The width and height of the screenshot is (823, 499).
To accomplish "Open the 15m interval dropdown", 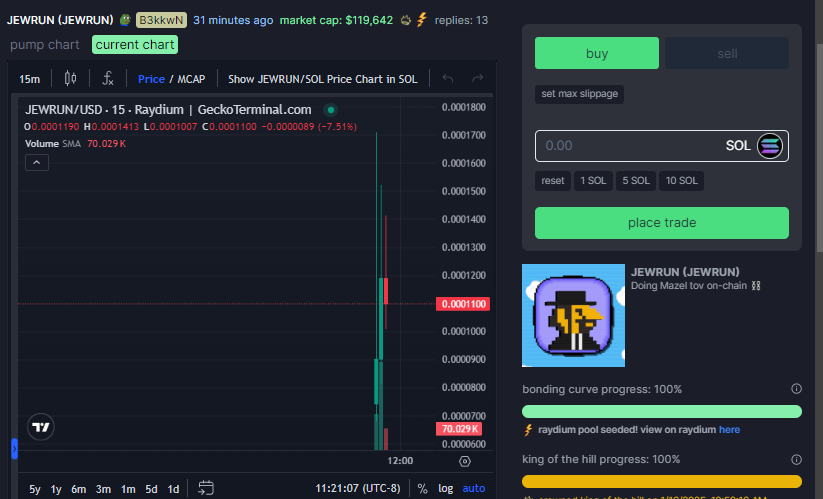I will coord(29,79).
